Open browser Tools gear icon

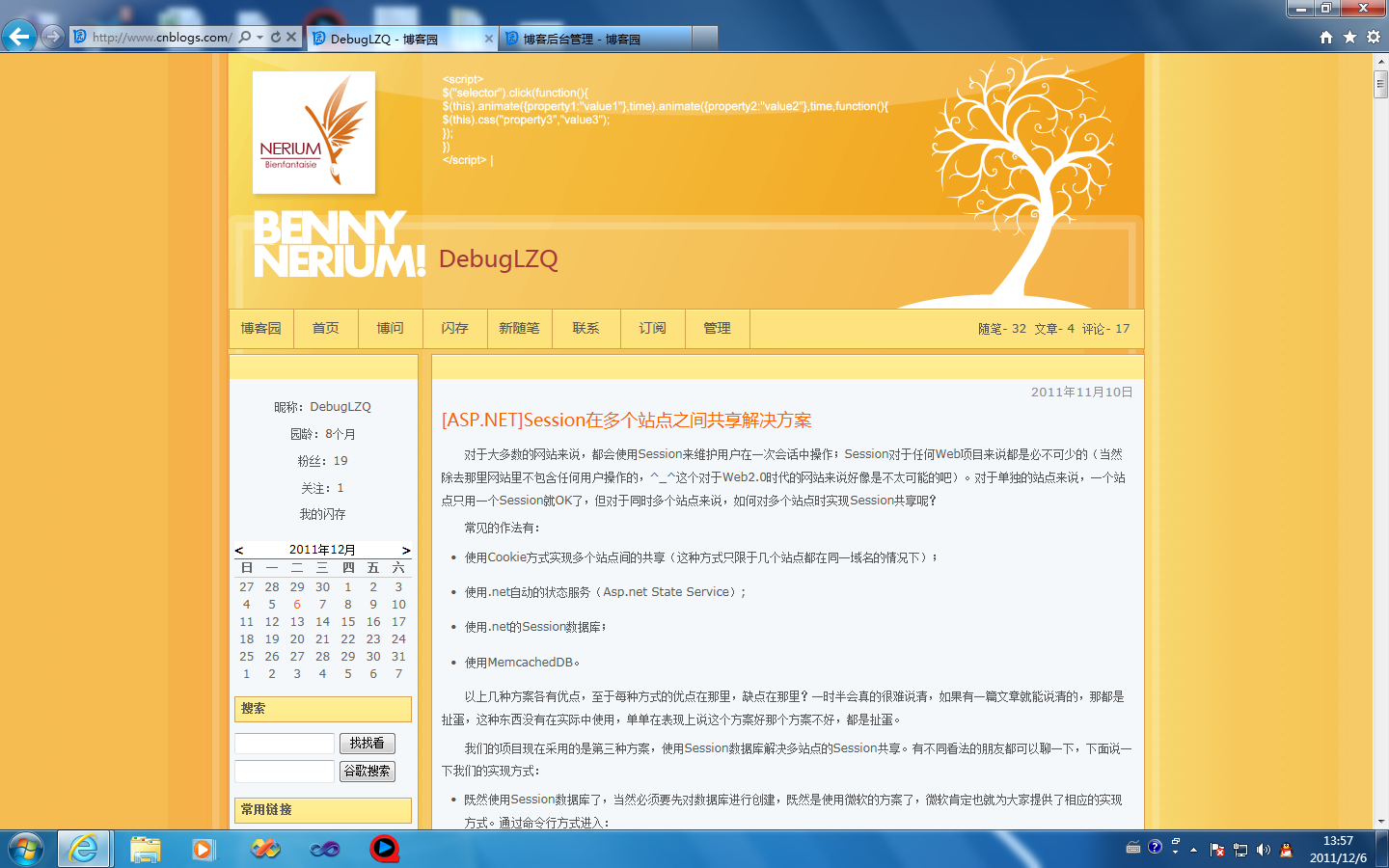1374,37
